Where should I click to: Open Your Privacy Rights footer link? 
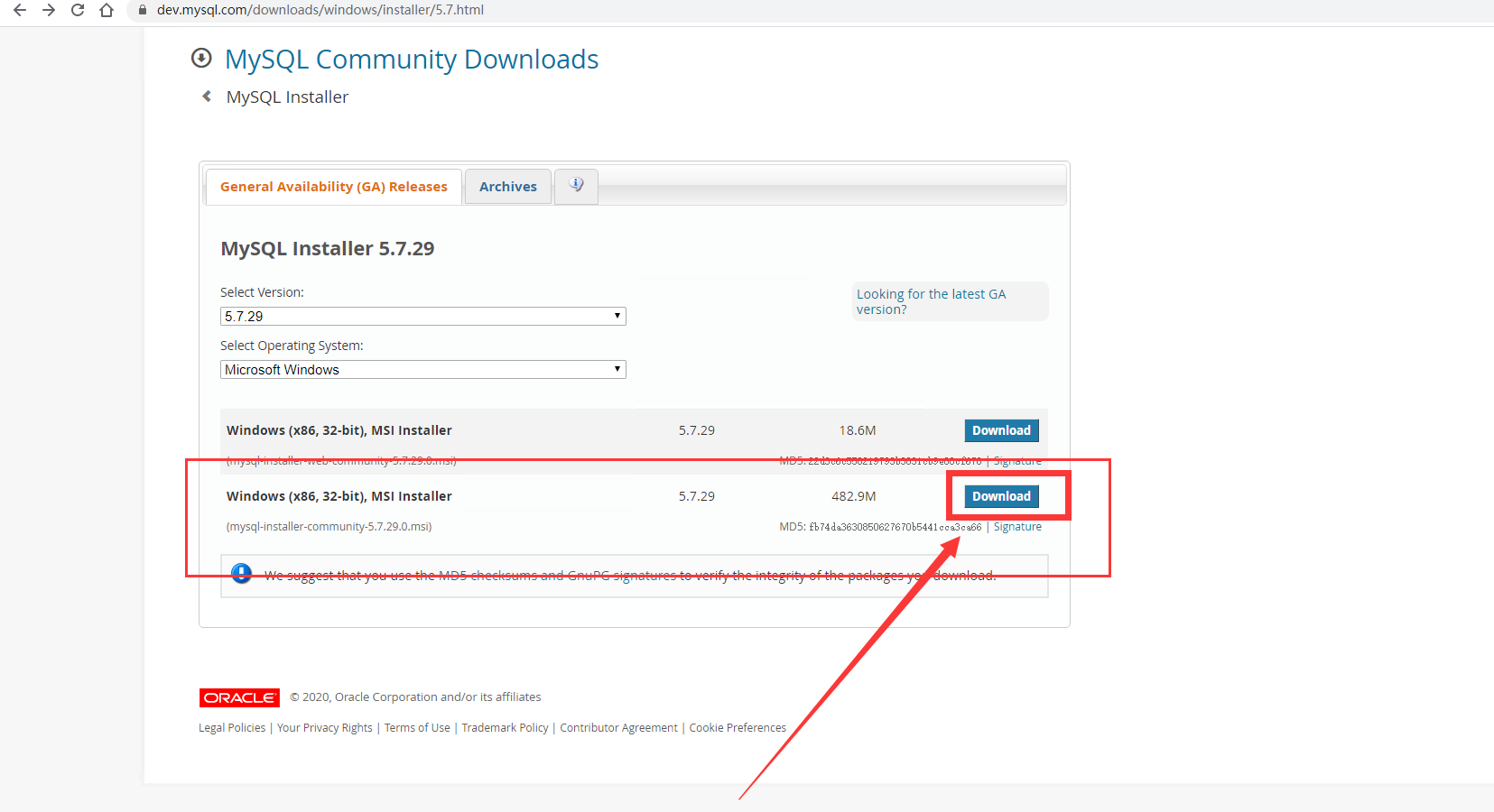pos(325,728)
